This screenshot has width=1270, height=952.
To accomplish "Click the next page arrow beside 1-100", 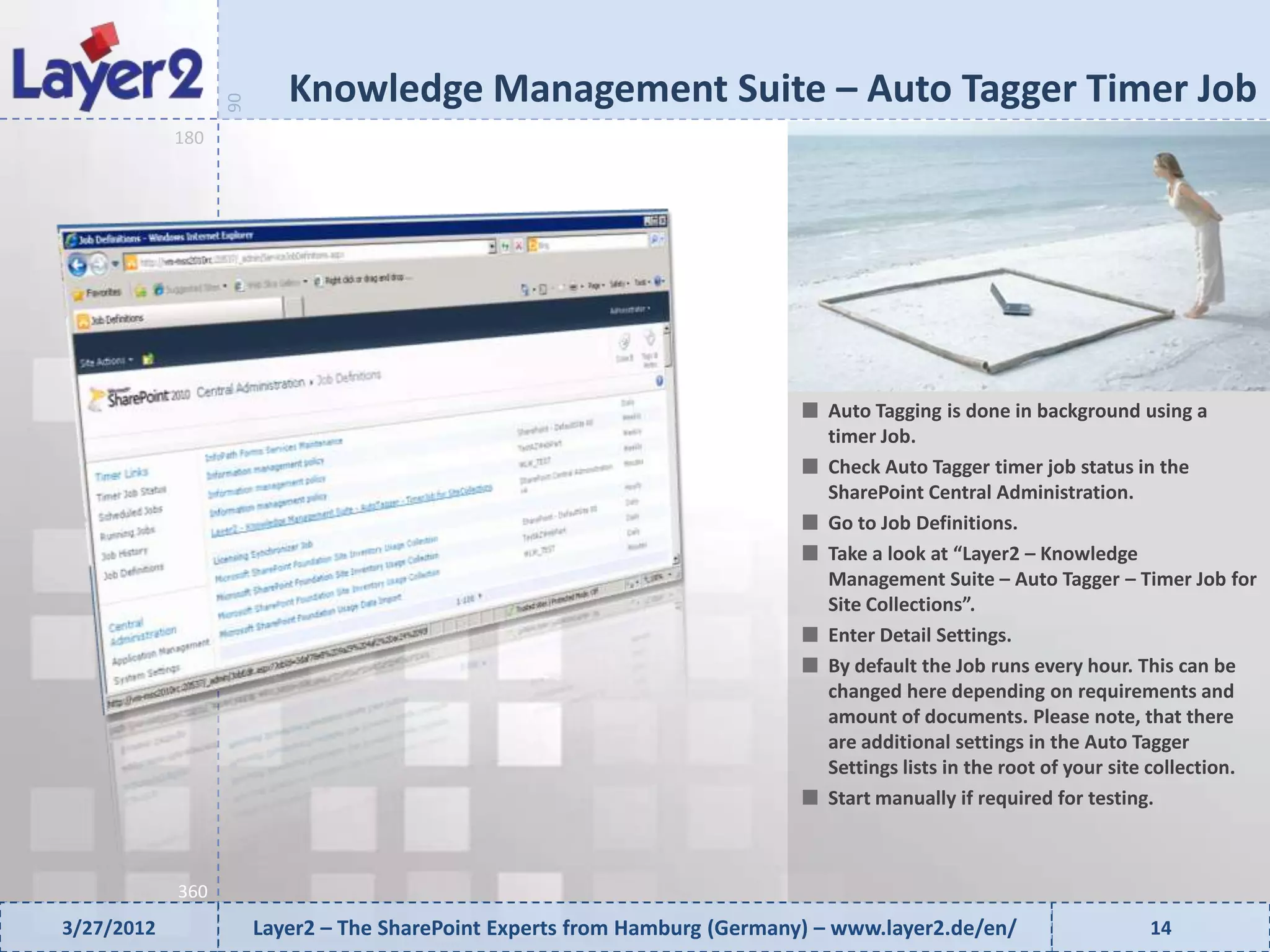I will click(x=479, y=596).
